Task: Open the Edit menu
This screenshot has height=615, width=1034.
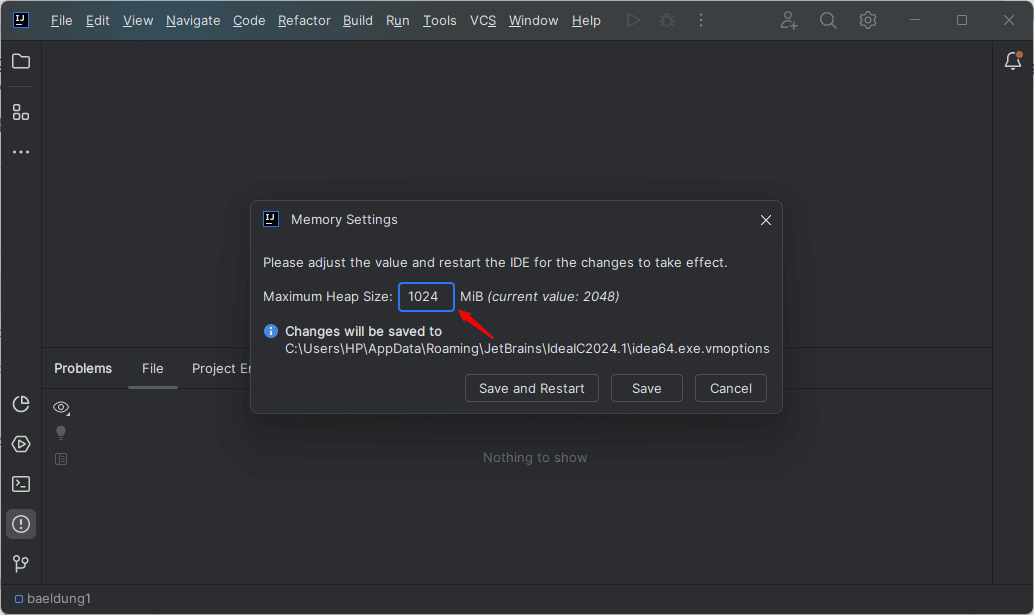Action: pyautogui.click(x=98, y=20)
